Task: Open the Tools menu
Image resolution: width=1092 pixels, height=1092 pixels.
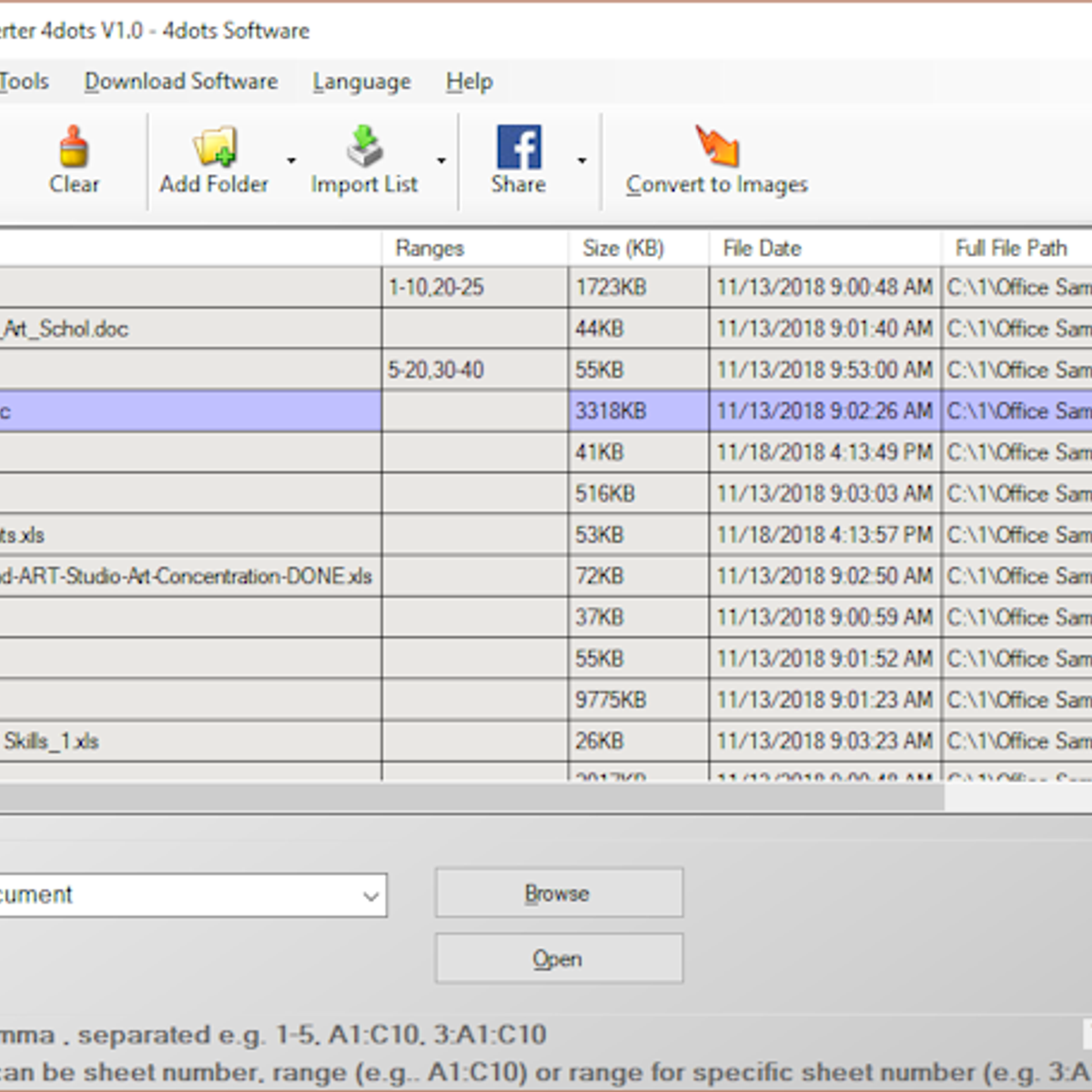Action: (x=25, y=81)
